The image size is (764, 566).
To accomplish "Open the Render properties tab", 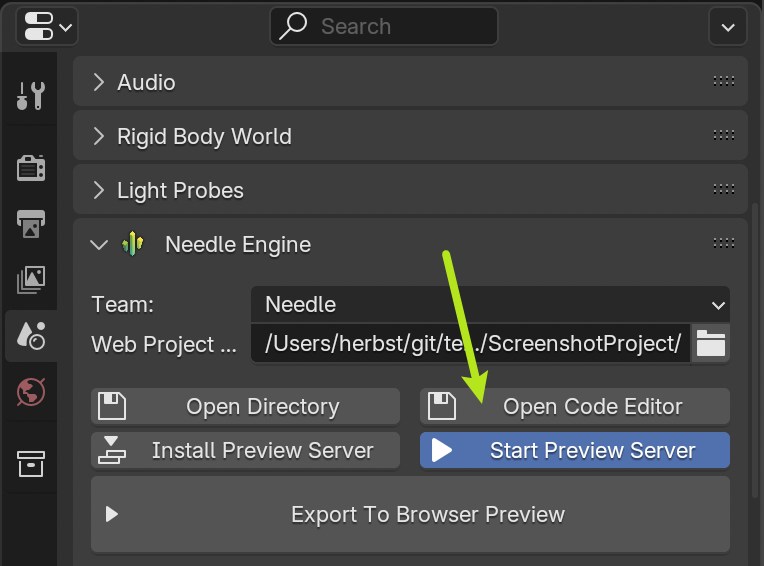I will (x=31, y=169).
